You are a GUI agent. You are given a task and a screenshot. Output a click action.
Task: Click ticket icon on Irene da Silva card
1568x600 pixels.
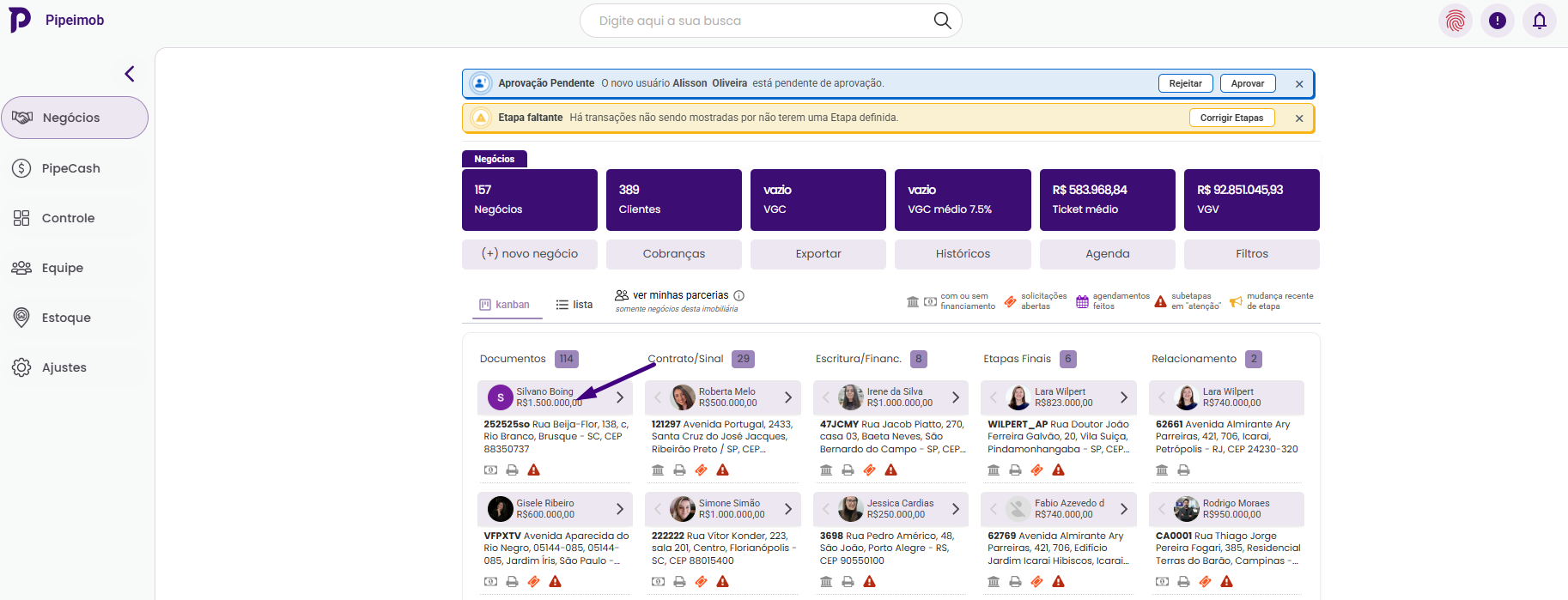(x=869, y=470)
